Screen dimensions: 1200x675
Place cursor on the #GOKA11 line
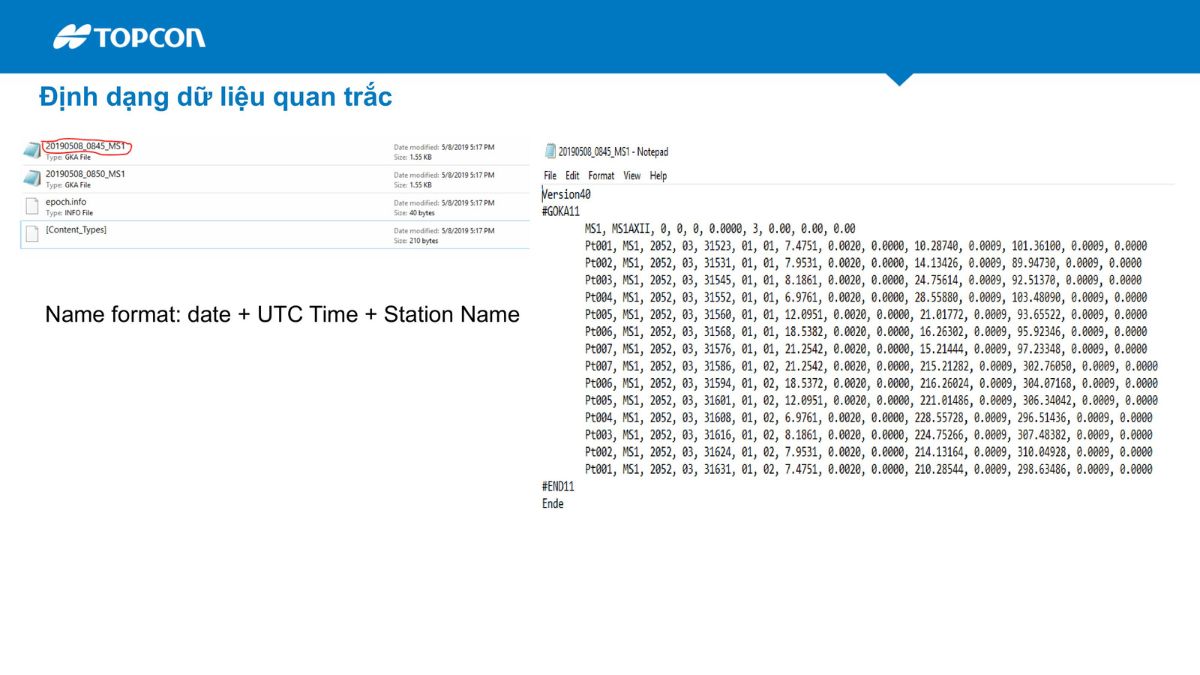(560, 211)
